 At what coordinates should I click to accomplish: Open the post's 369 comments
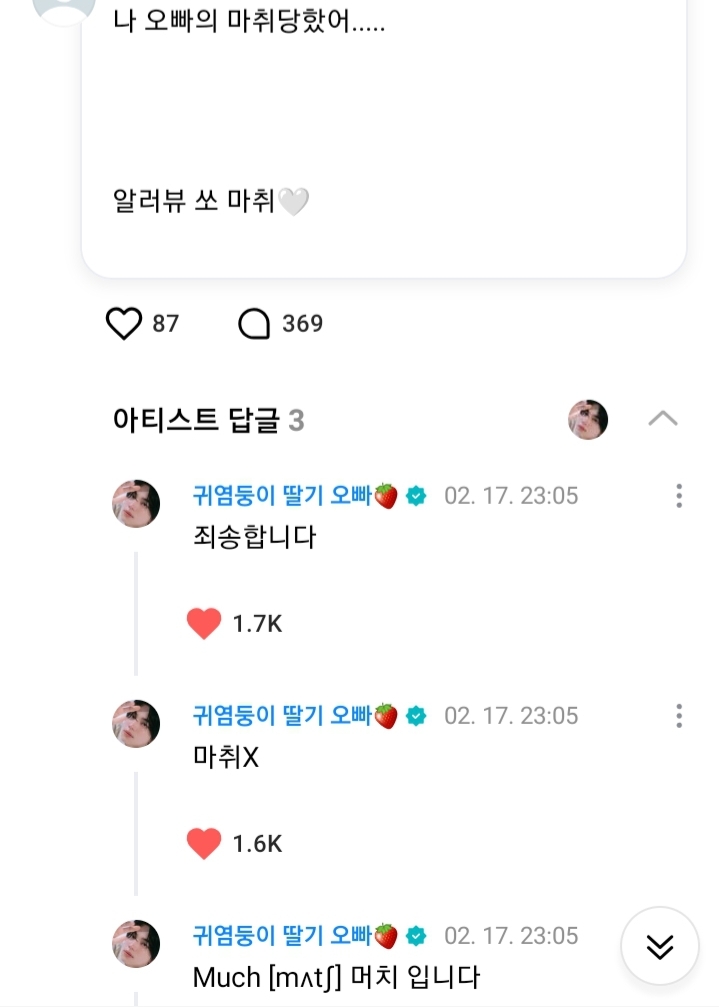pos(255,324)
